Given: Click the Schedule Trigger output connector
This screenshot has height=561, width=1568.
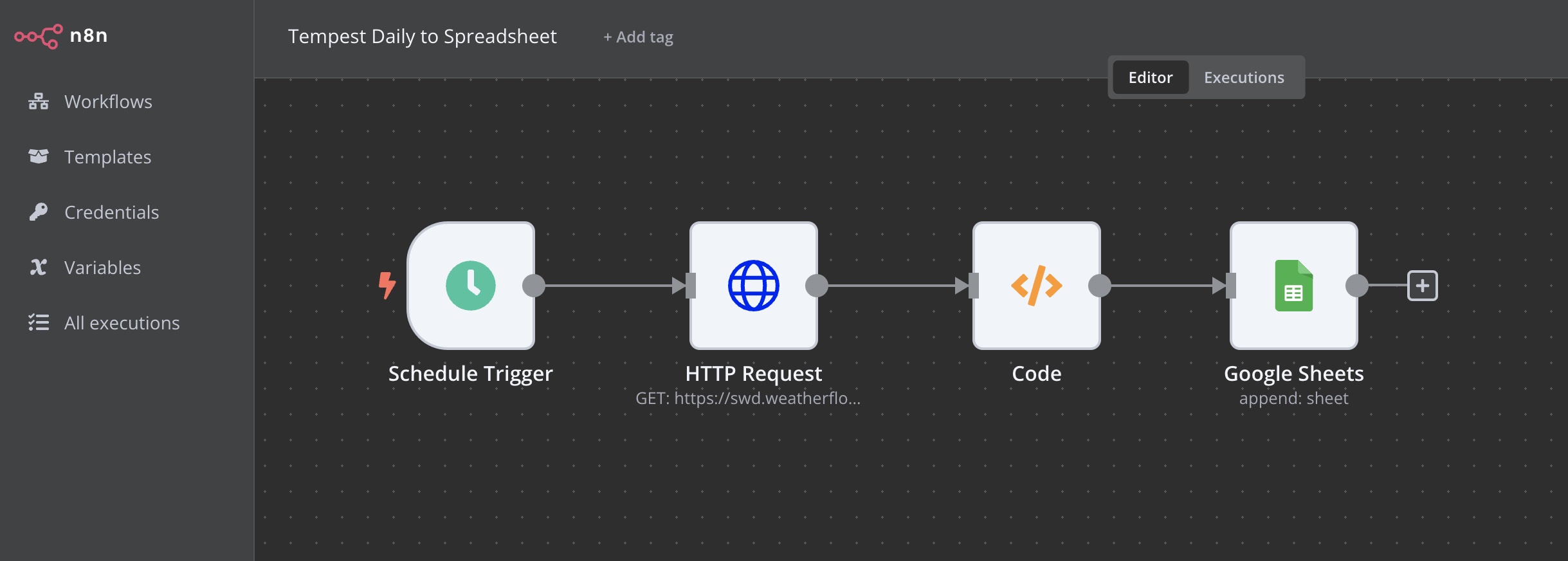Looking at the screenshot, I should tap(534, 286).
